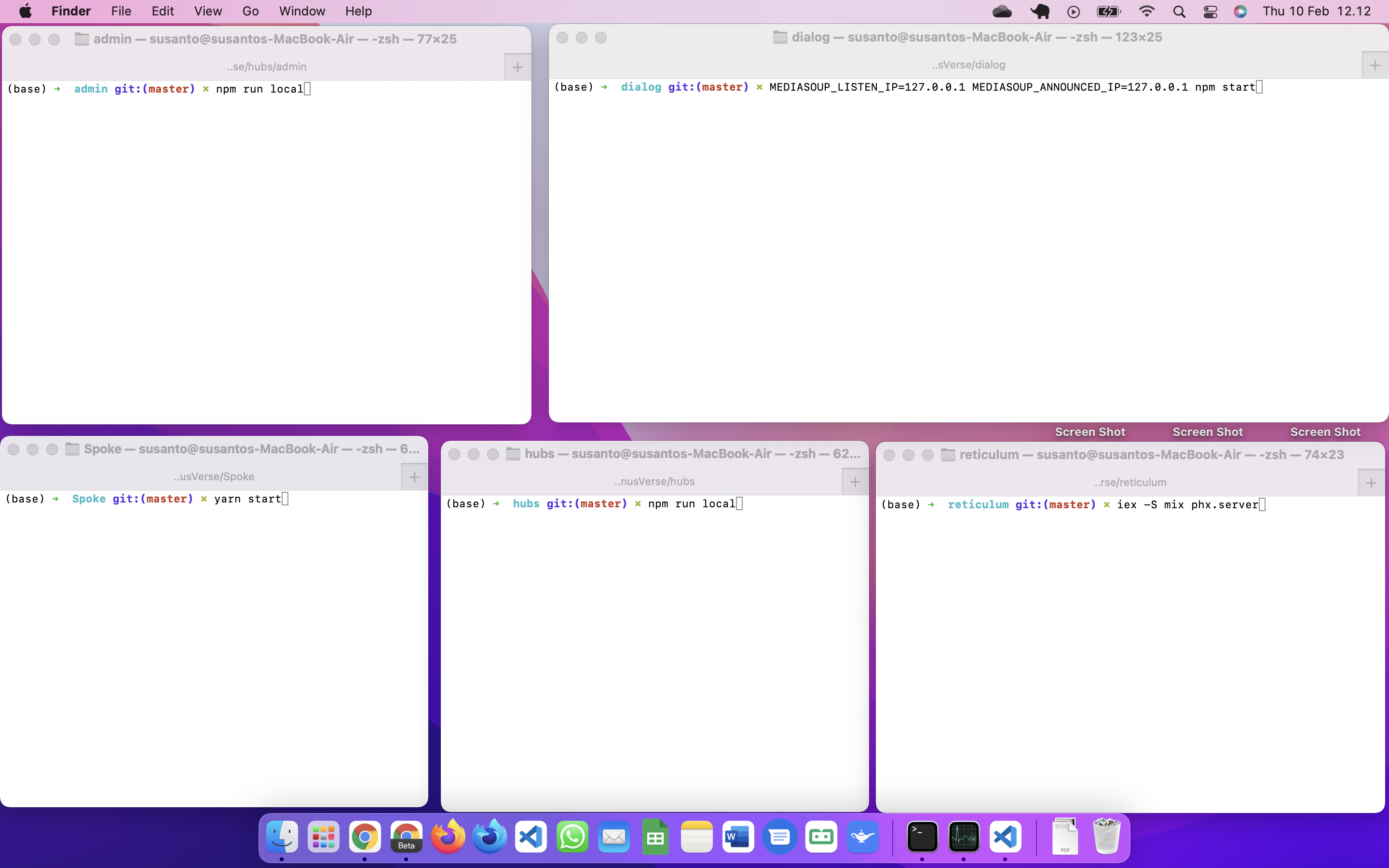Open the Finder menu
The height and width of the screenshot is (868, 1389).
[x=71, y=11]
